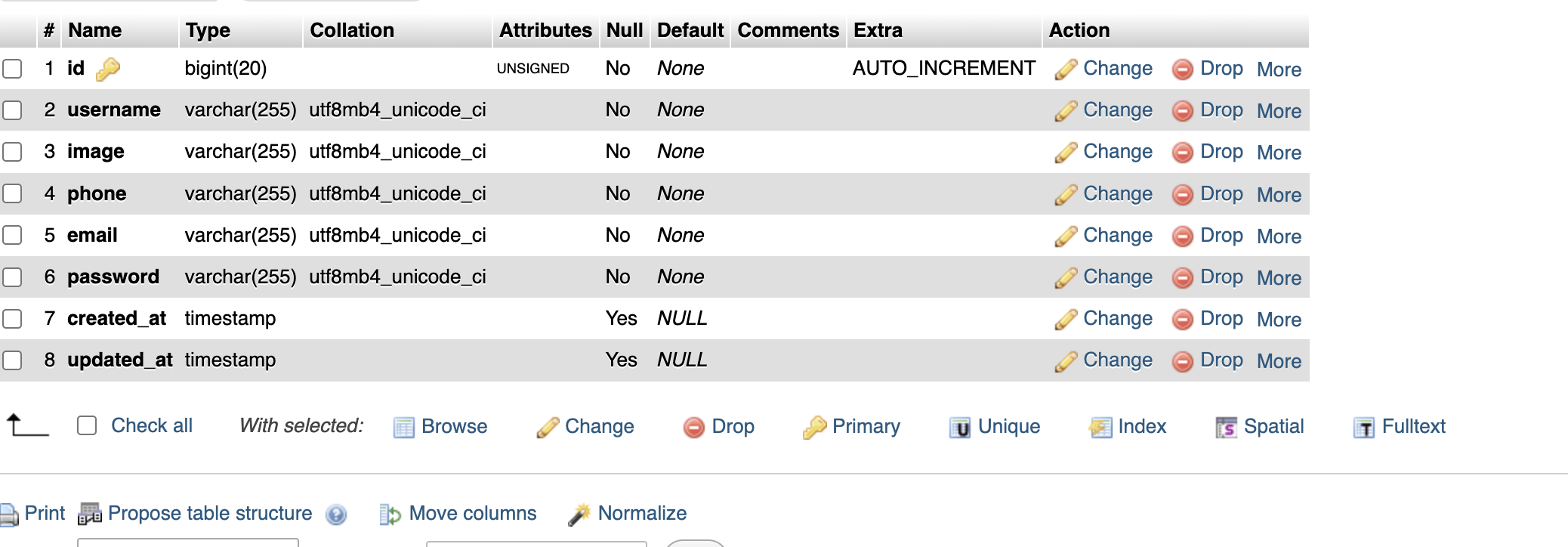Click the Fulltext icon below the table

pyautogui.click(x=1363, y=428)
